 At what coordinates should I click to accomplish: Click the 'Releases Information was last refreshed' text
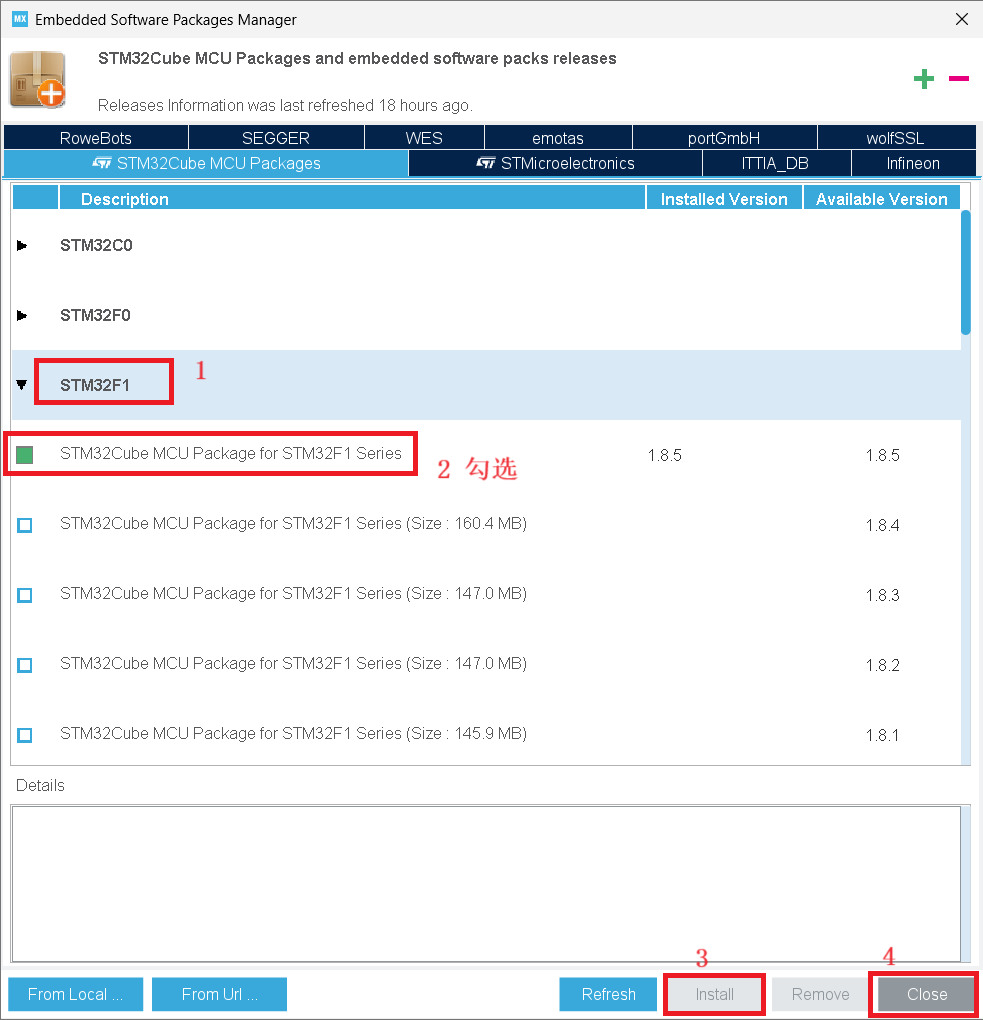tap(286, 105)
